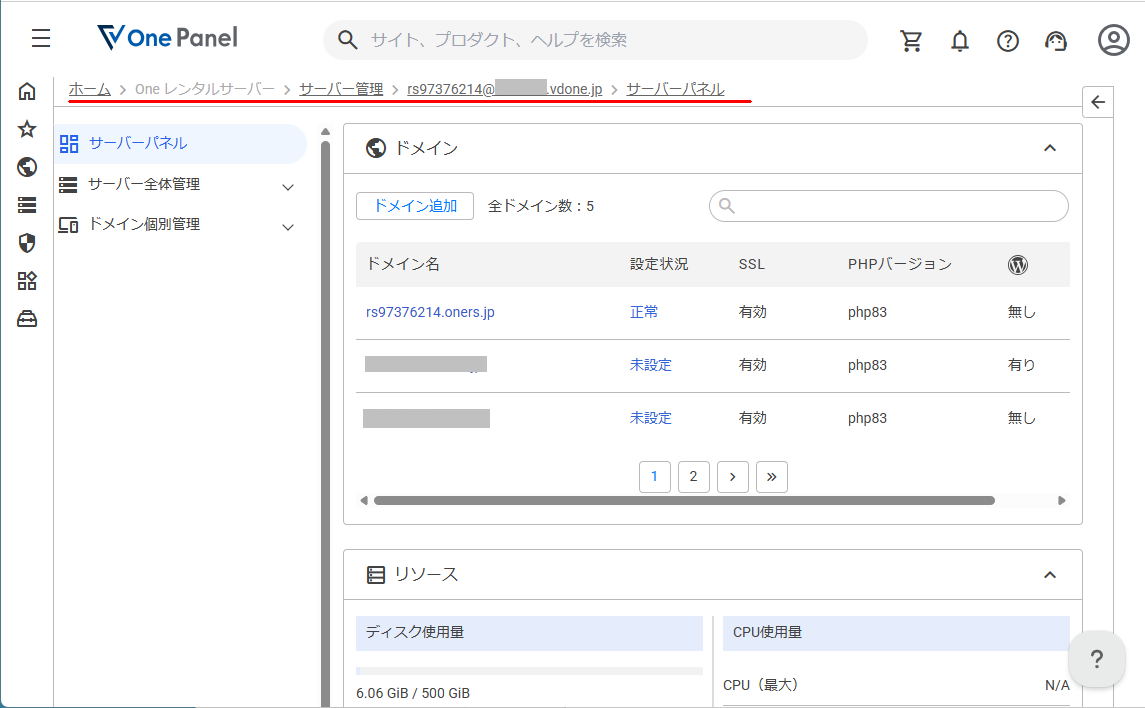Viewport: 1145px width, 708px height.
Task: Open the shield security icon in the sidebar
Action: click(27, 243)
